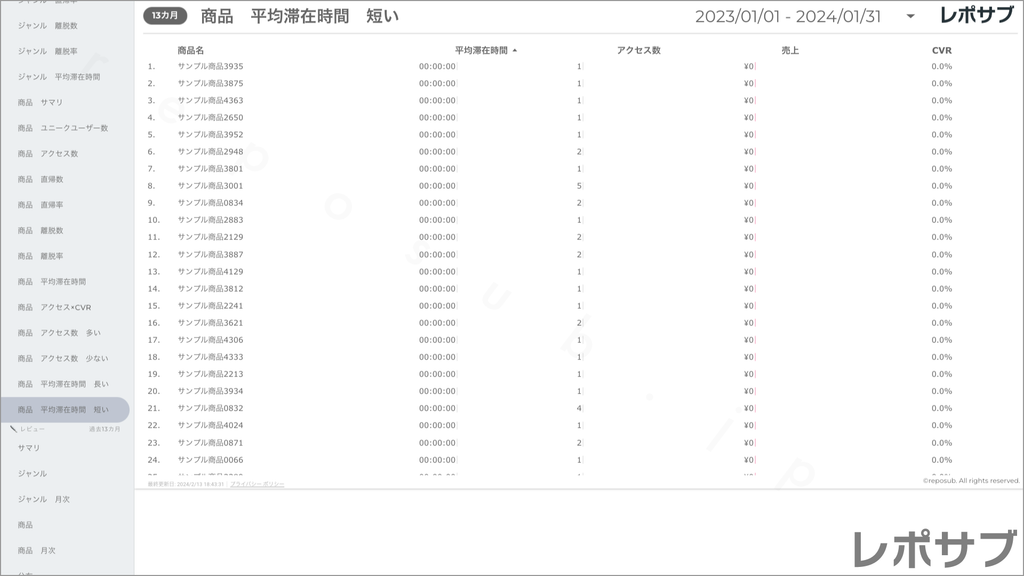The width and height of the screenshot is (1024, 576).
Task: Open 商品 アクセス数 in sidebar
Action: pos(48,153)
